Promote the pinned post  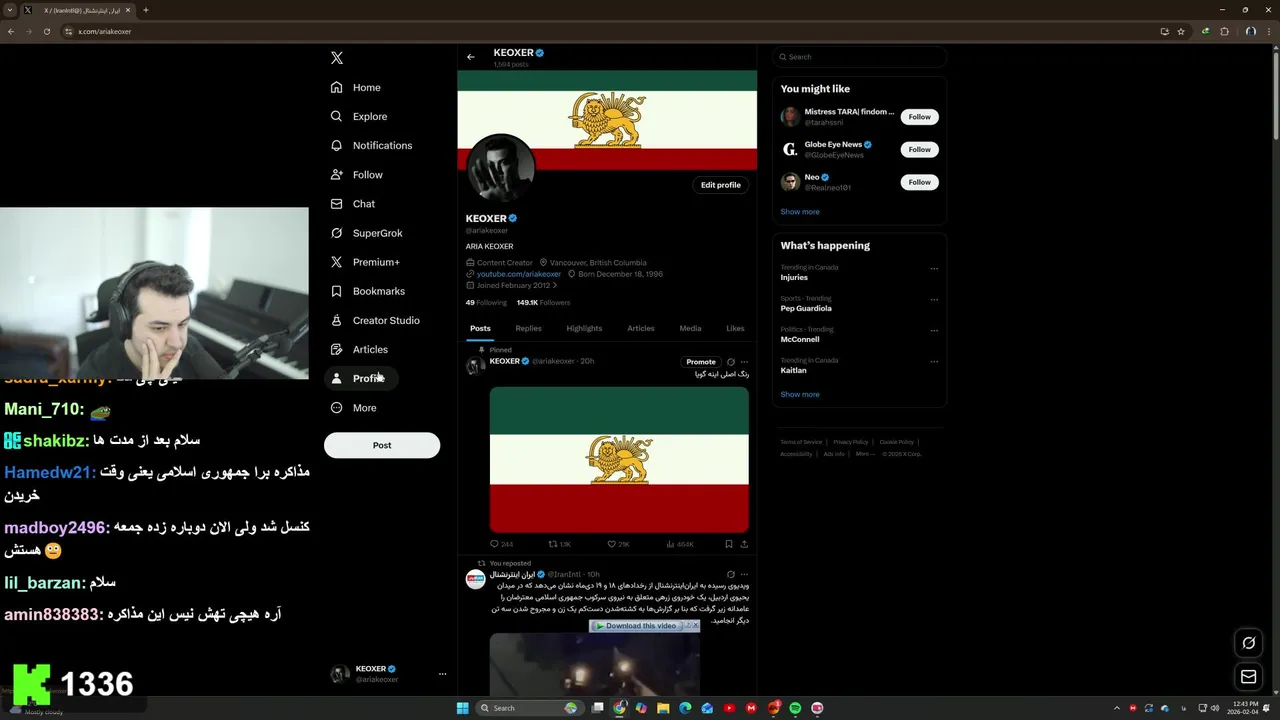click(x=701, y=362)
